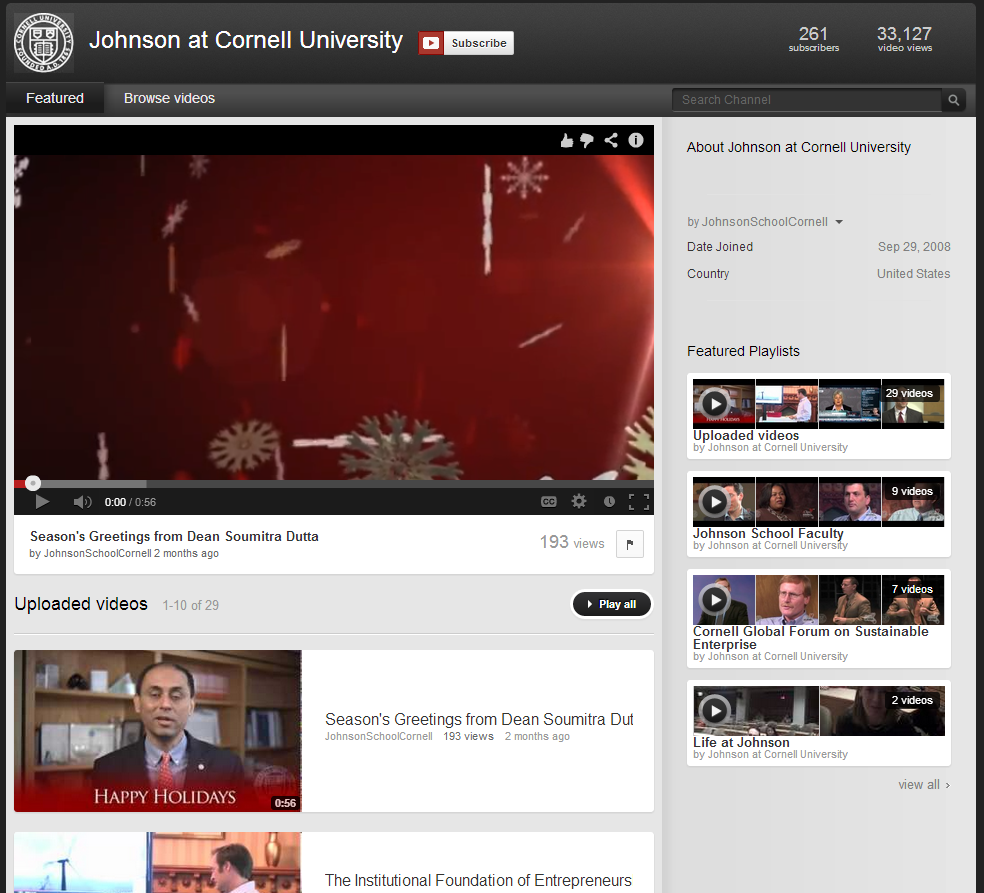The height and width of the screenshot is (893, 984).
Task: Click the 9 videos badge
Action: pos(912,491)
